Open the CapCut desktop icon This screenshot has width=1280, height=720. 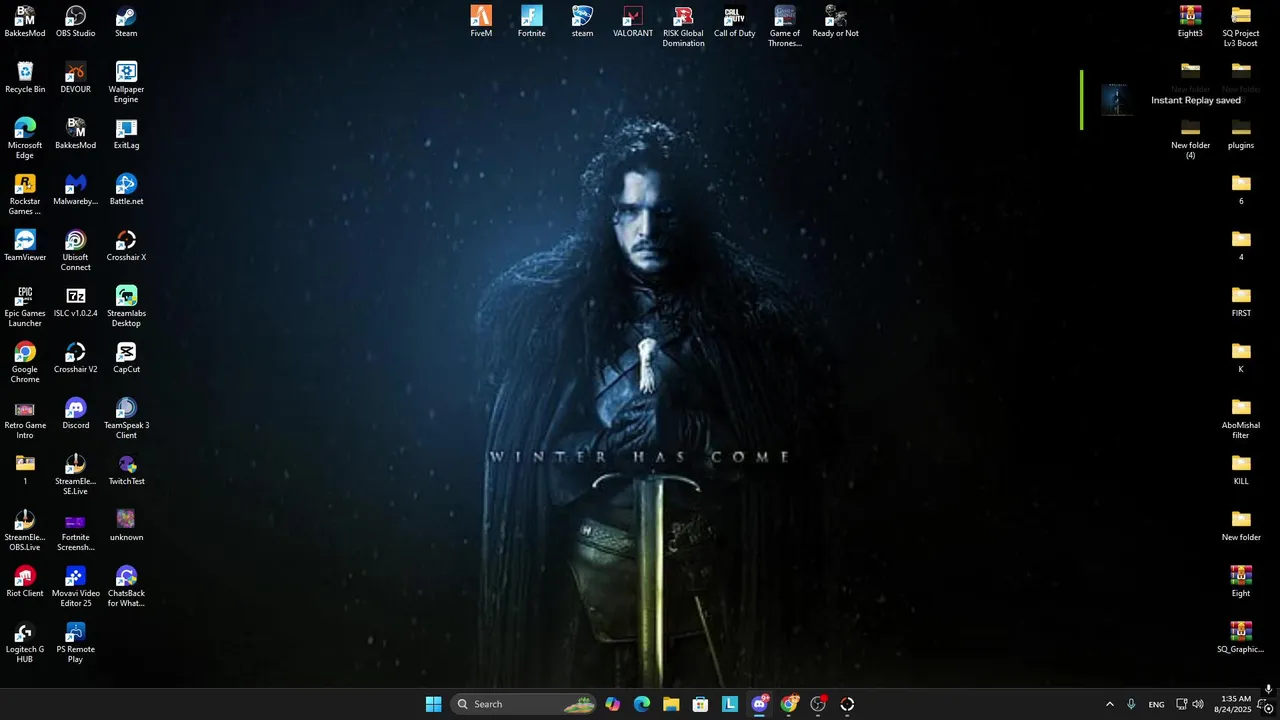[126, 358]
